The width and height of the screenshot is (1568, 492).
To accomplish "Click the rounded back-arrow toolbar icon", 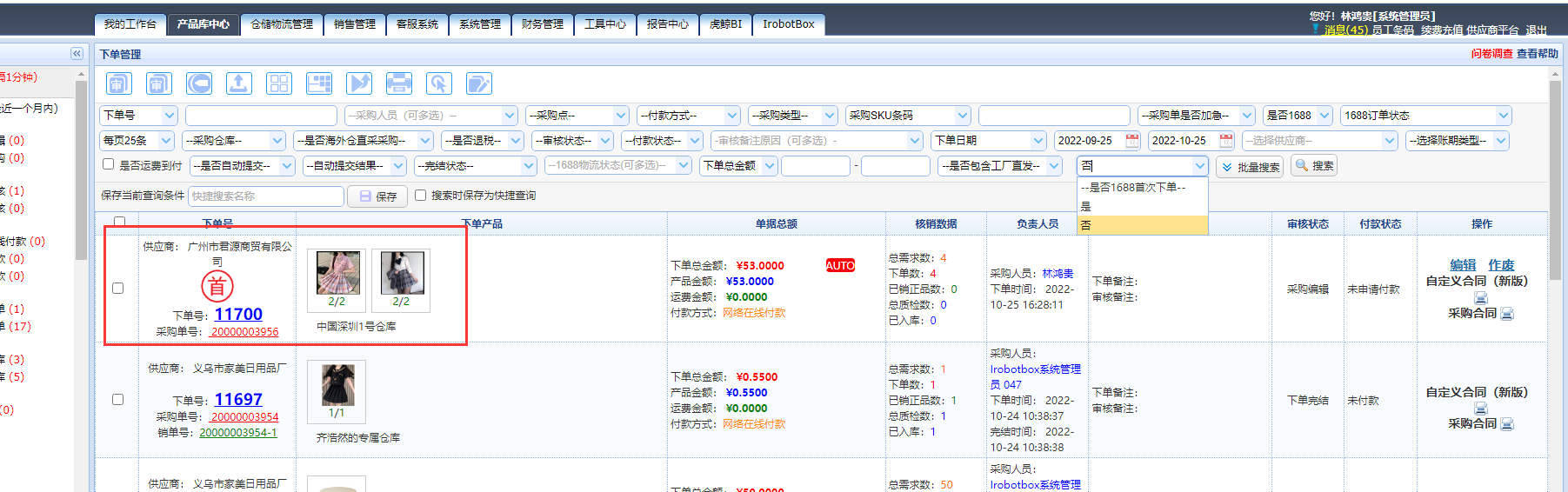I will point(199,83).
